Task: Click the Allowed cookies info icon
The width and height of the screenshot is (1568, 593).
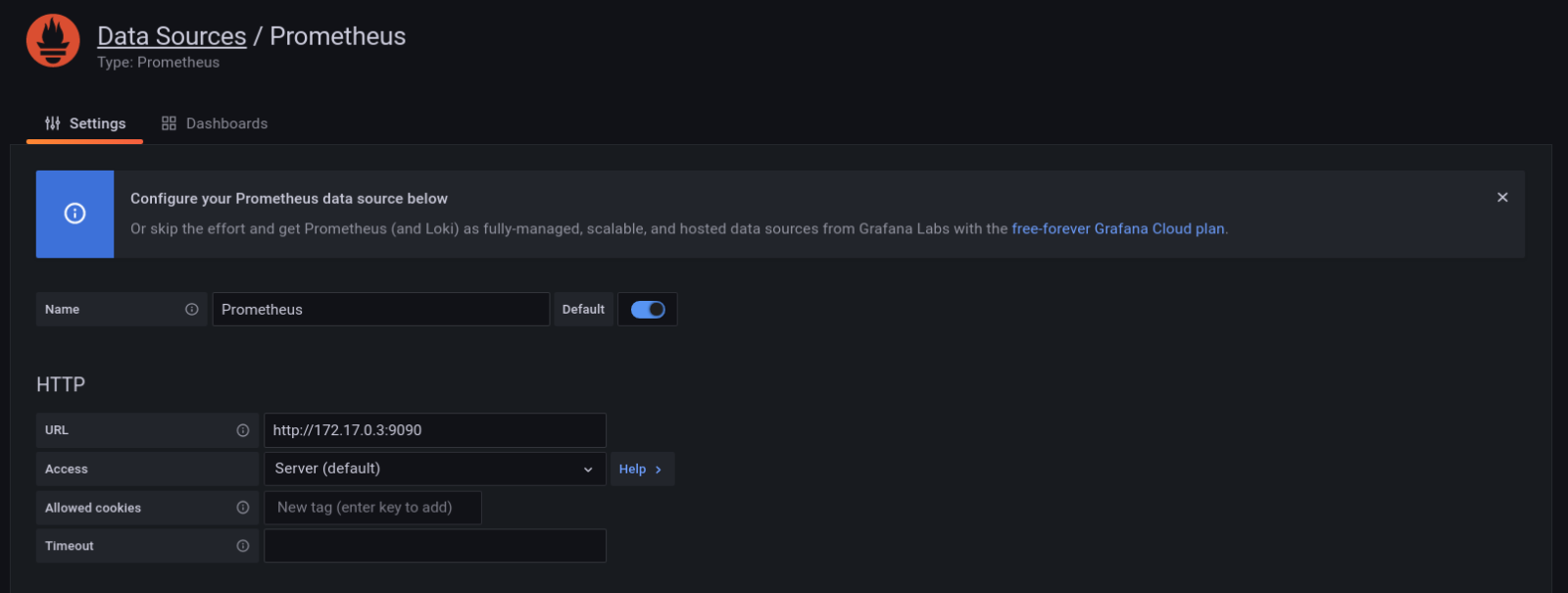Action: coord(243,508)
